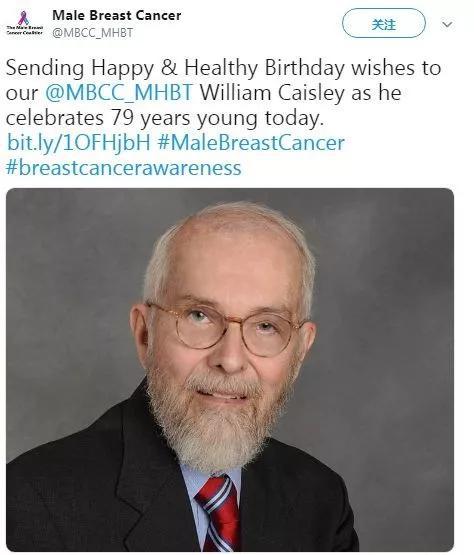
Task: Follow the account with 关注 button
Action: [384, 23]
